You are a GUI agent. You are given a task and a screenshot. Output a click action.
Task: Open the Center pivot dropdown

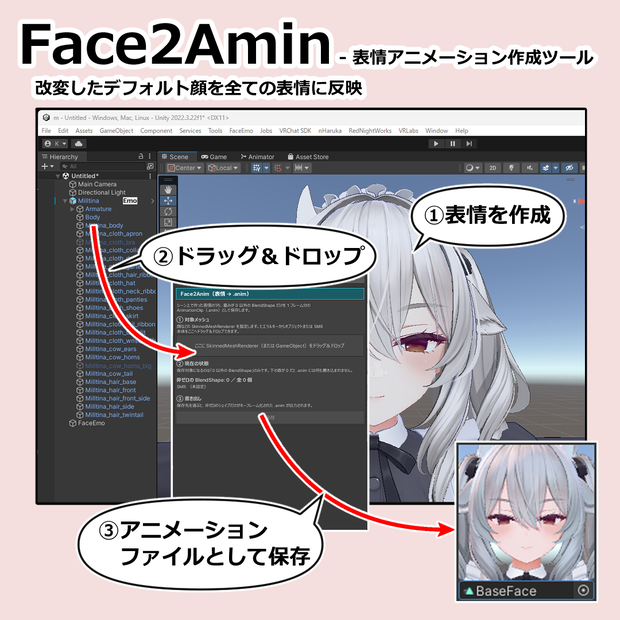tap(185, 168)
